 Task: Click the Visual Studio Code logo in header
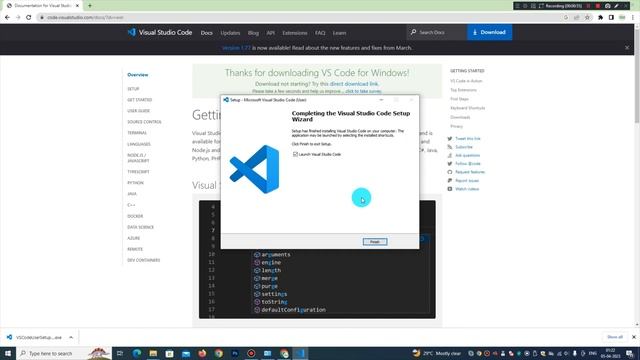point(160,32)
